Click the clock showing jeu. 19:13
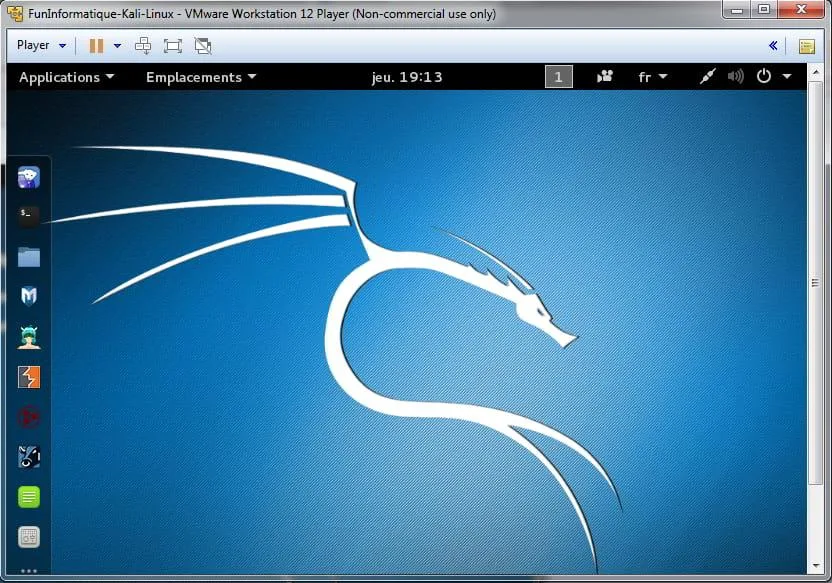Viewport: 832px width, 583px height. click(407, 76)
